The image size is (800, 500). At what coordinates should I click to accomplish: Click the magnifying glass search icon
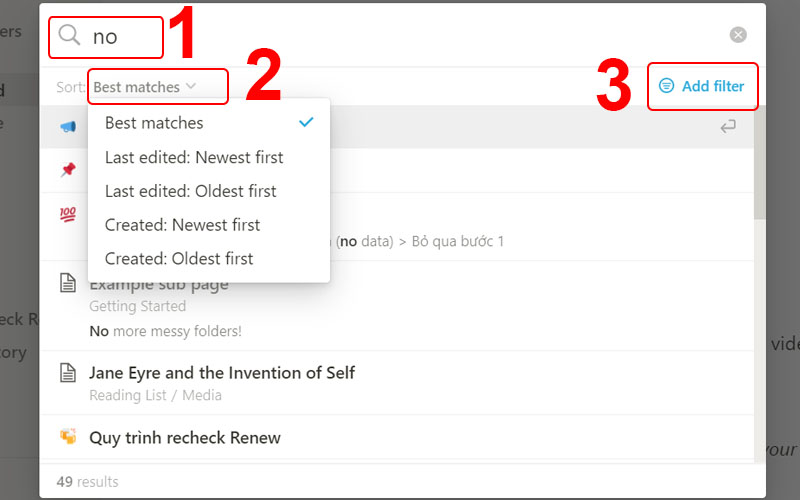(69, 36)
